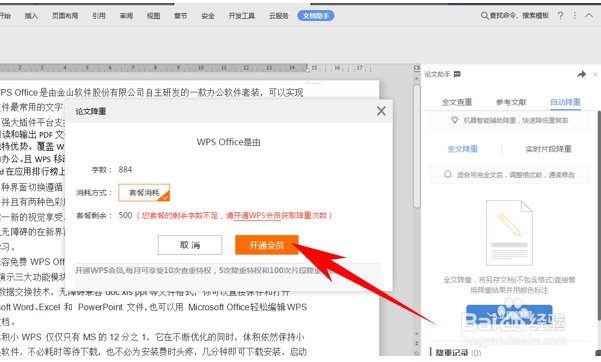Open help via the question mark icon
This screenshot has width=601, height=362.
click(x=560, y=16)
